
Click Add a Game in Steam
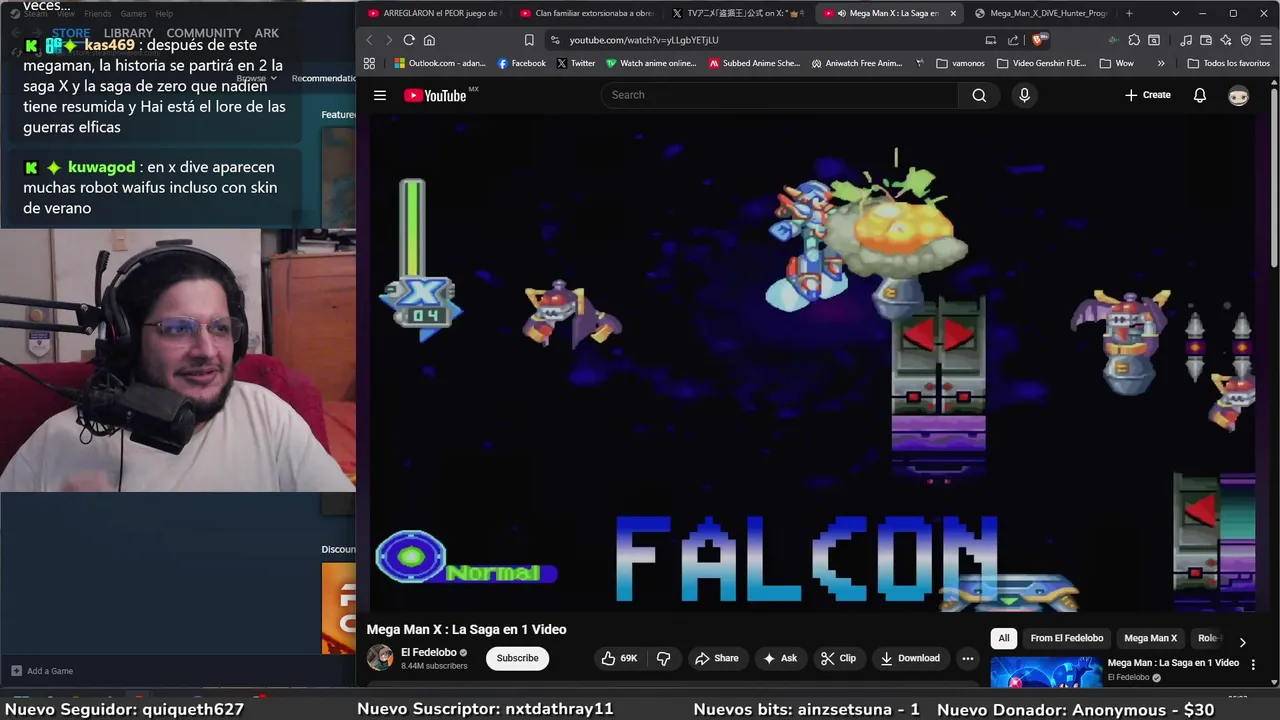coord(42,671)
